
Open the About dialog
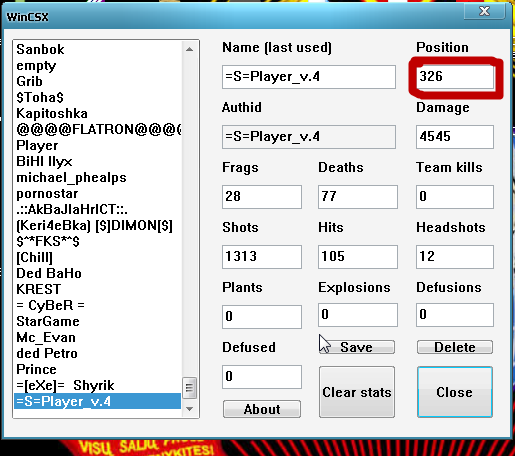tap(262, 409)
